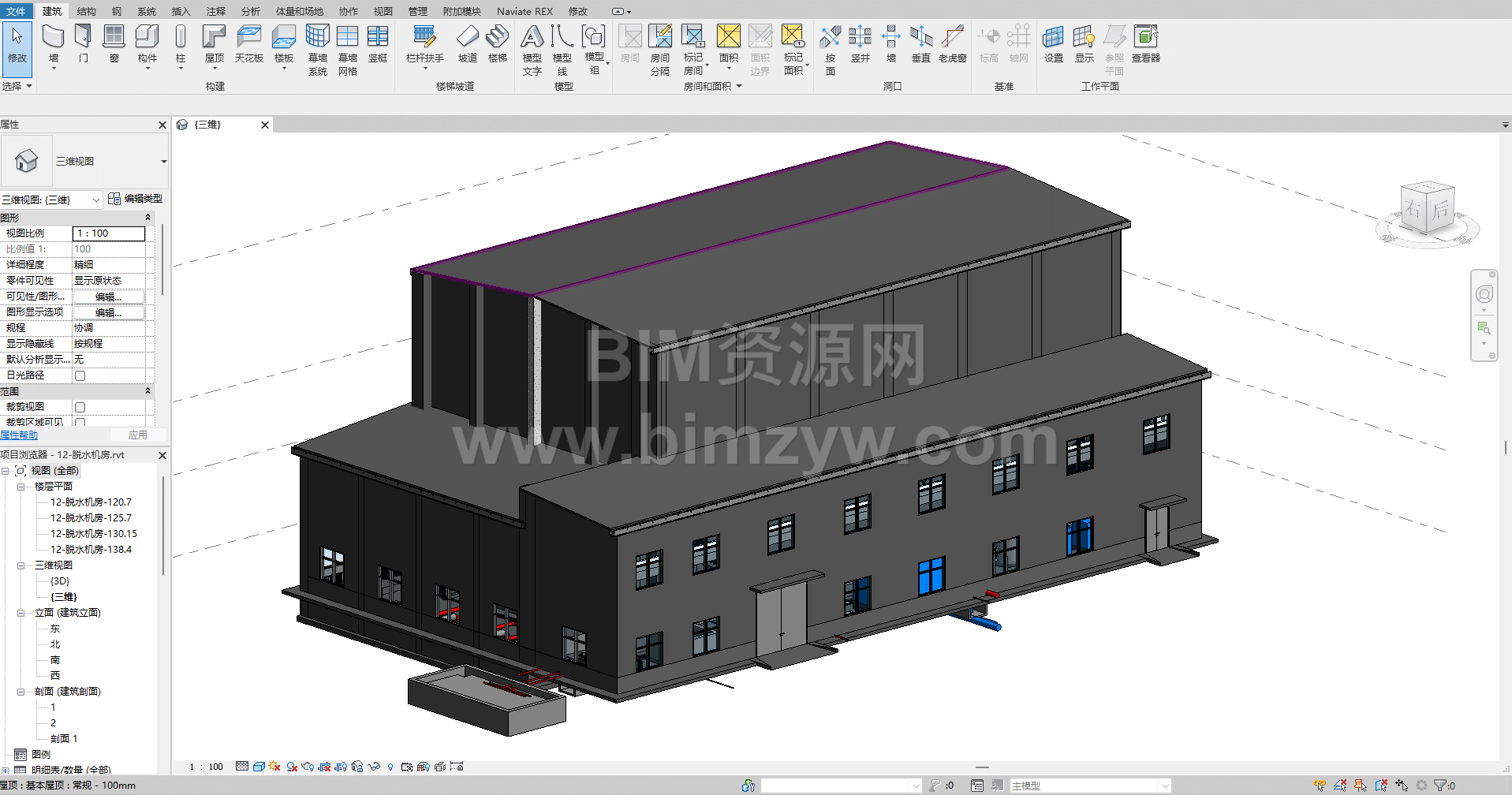Switch to the Naviate REX ribbon tab
Viewport: 1512px width, 795px height.
525,11
